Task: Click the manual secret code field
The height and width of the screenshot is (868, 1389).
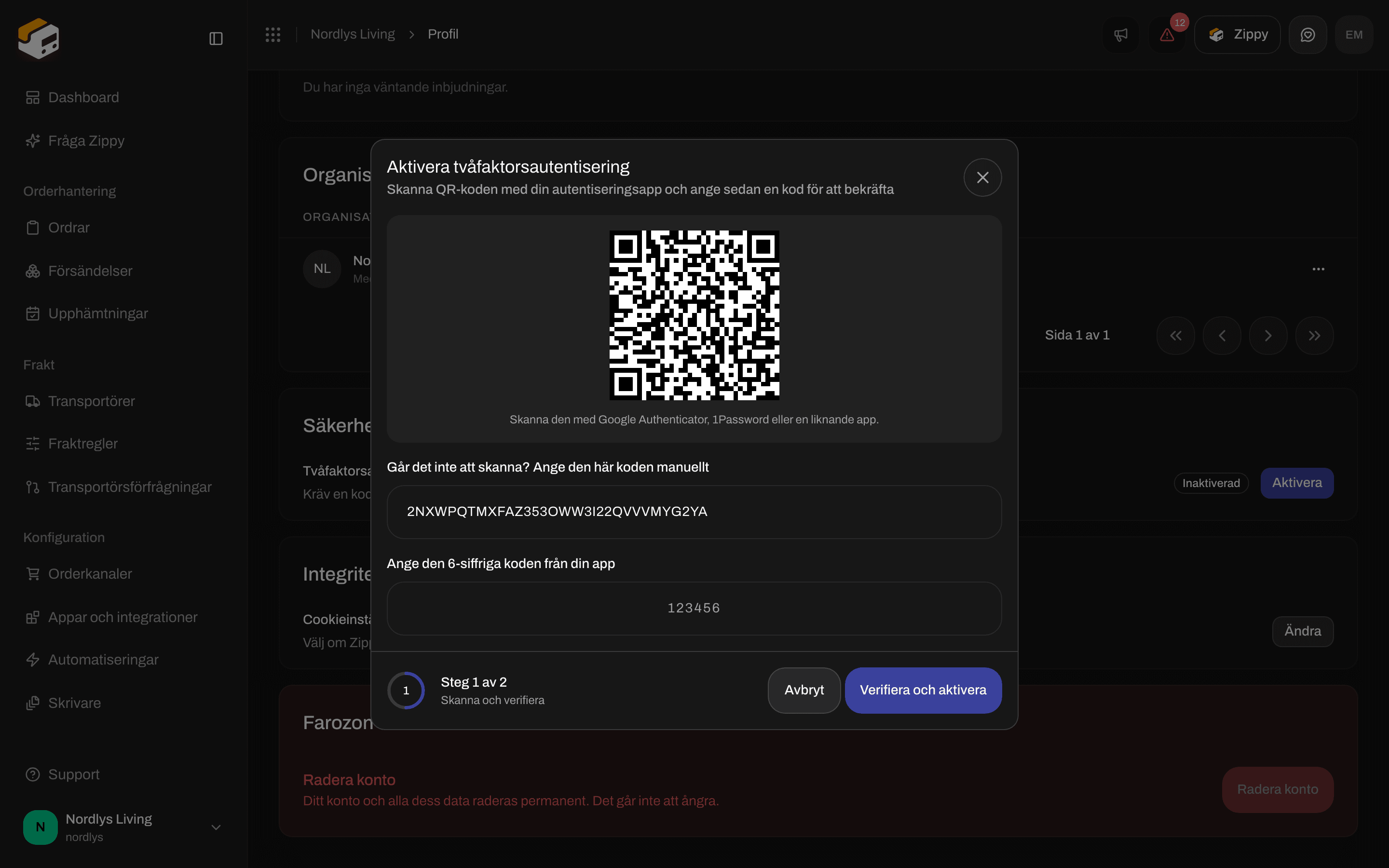Action: coord(694,512)
